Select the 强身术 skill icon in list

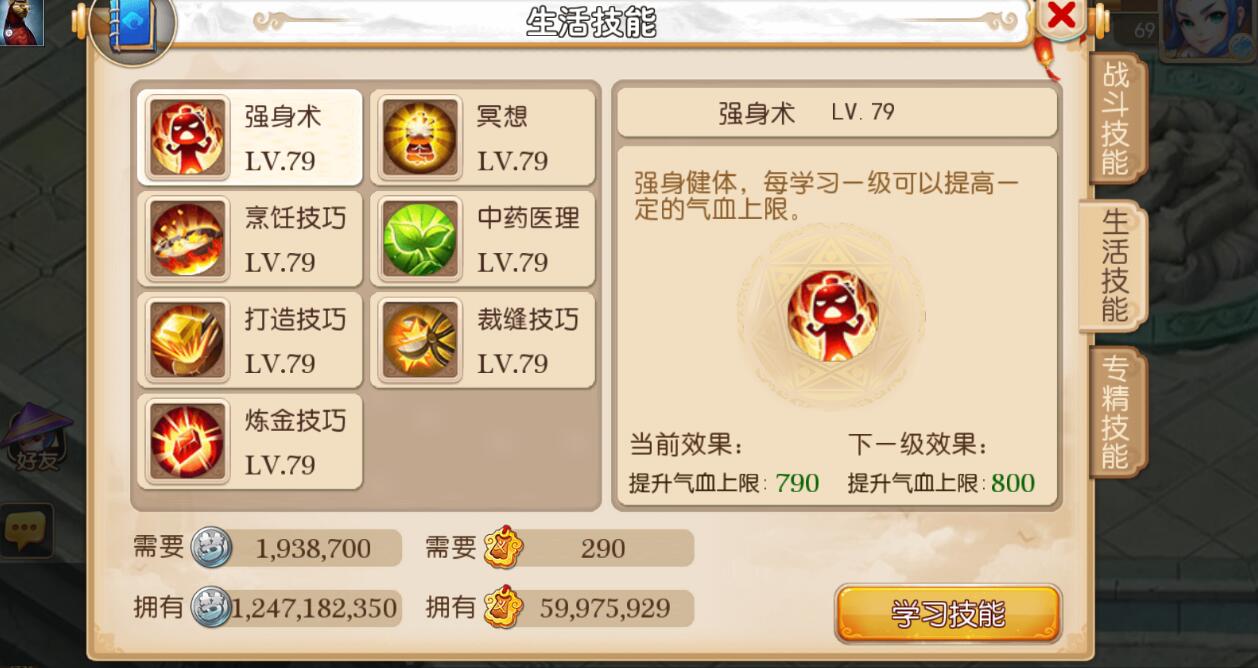[x=188, y=138]
